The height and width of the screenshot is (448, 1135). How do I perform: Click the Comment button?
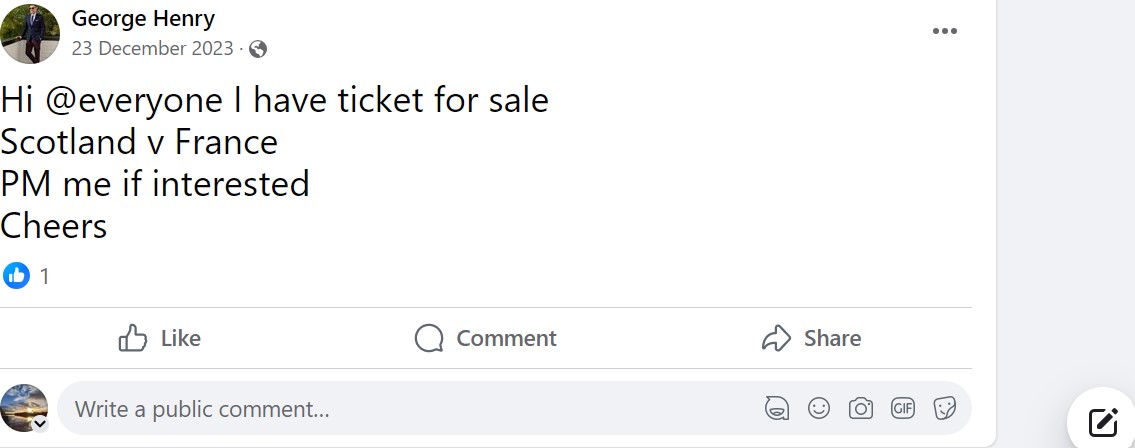486,339
